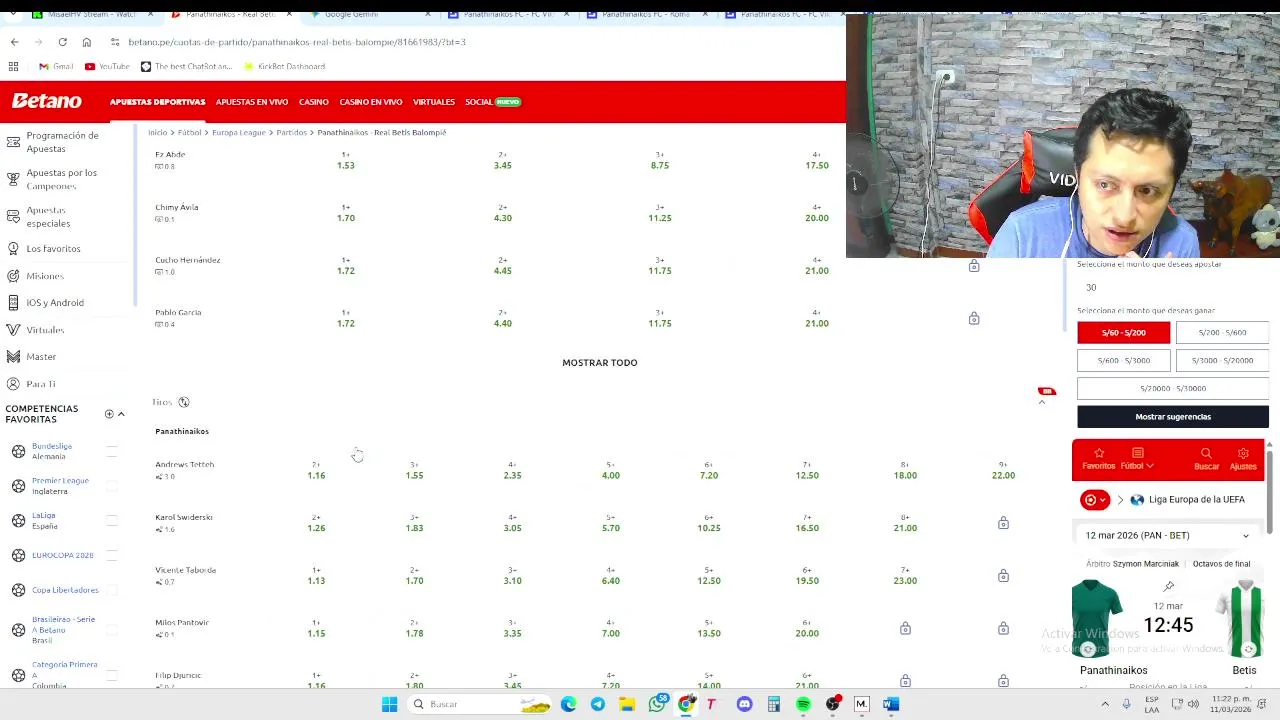Click the browser home icon
Screen dimensions: 1280x720
point(87,42)
